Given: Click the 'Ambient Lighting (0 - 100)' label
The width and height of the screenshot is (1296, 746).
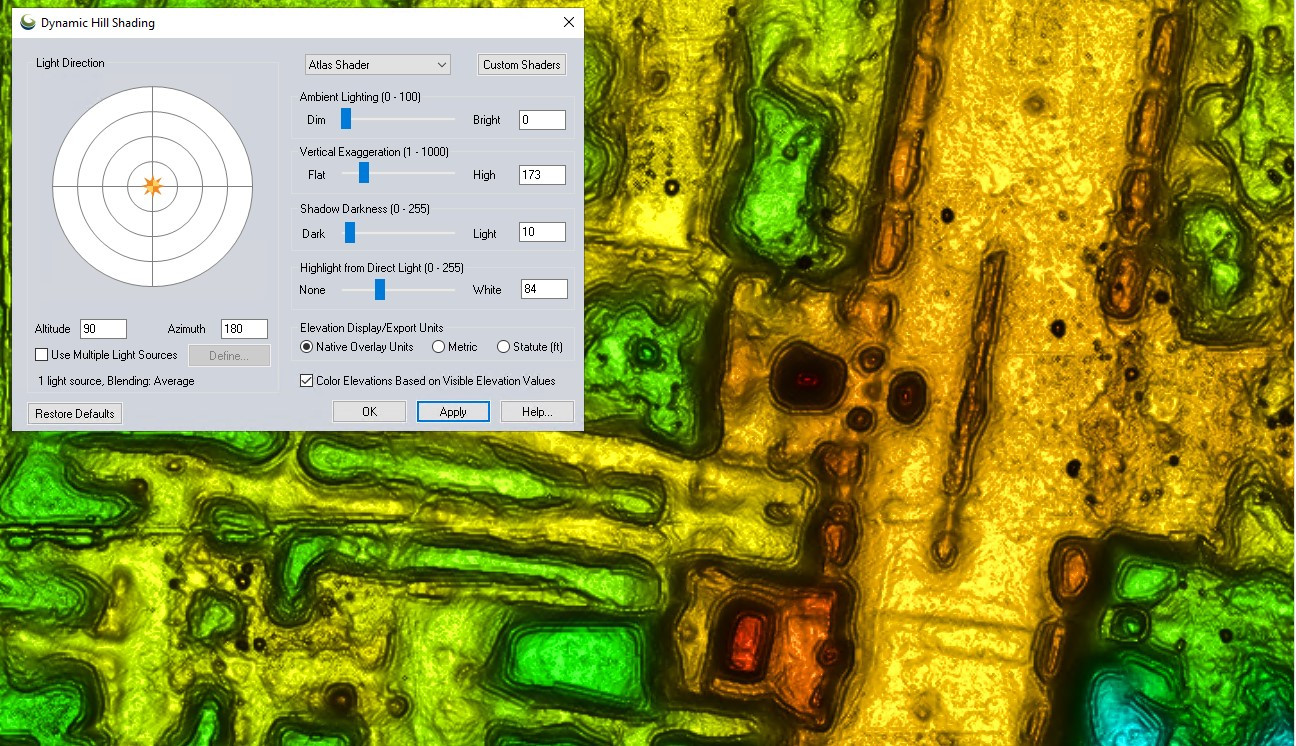Looking at the screenshot, I should [x=360, y=97].
